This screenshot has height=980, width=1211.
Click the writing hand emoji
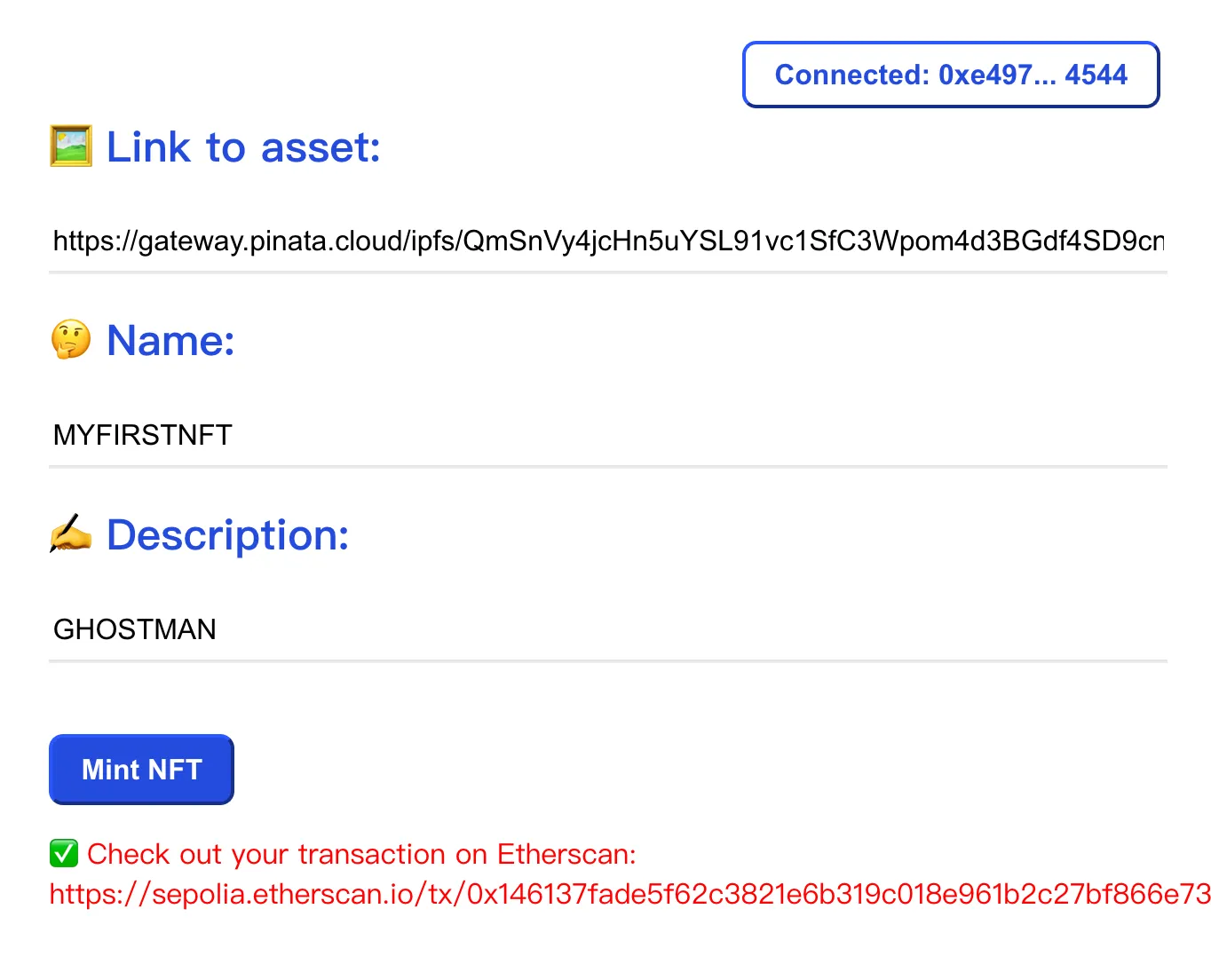click(x=71, y=533)
